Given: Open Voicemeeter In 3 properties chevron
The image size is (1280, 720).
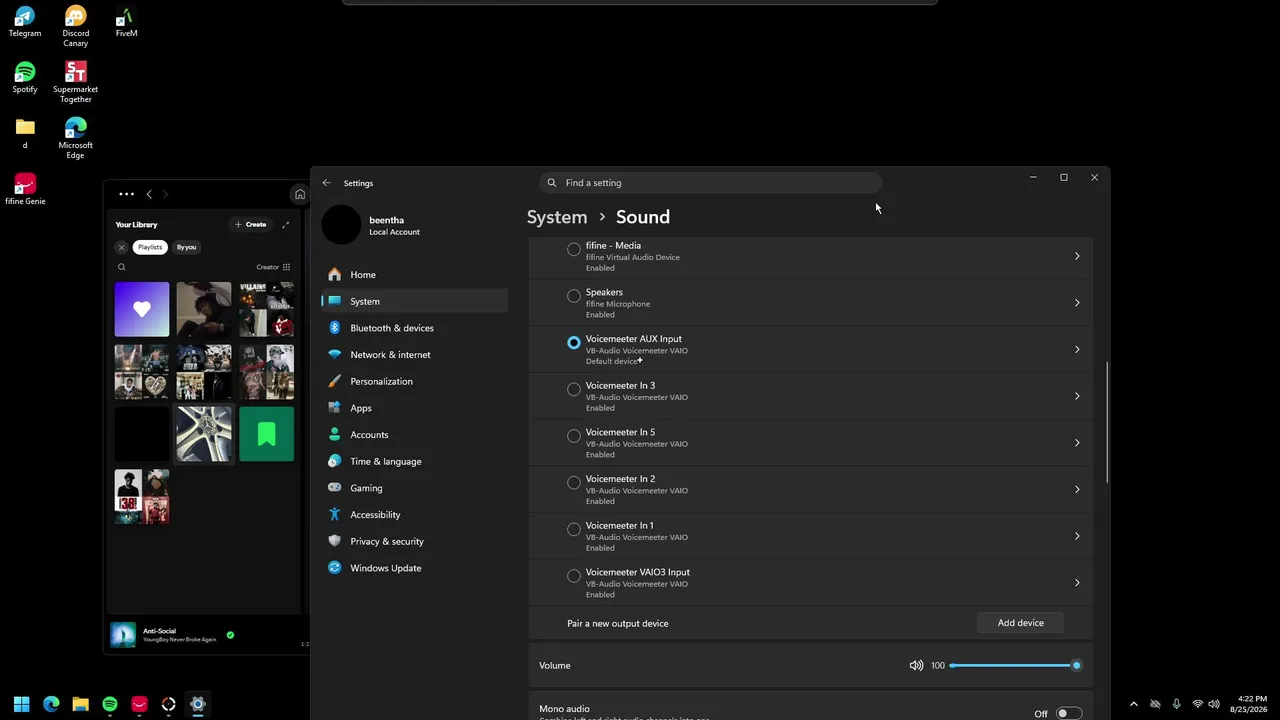Looking at the screenshot, I should click(x=1077, y=396).
